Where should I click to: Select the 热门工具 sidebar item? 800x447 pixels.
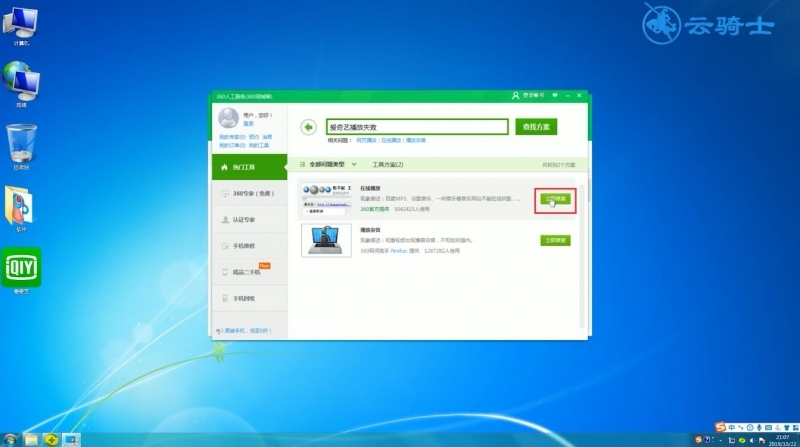click(249, 167)
